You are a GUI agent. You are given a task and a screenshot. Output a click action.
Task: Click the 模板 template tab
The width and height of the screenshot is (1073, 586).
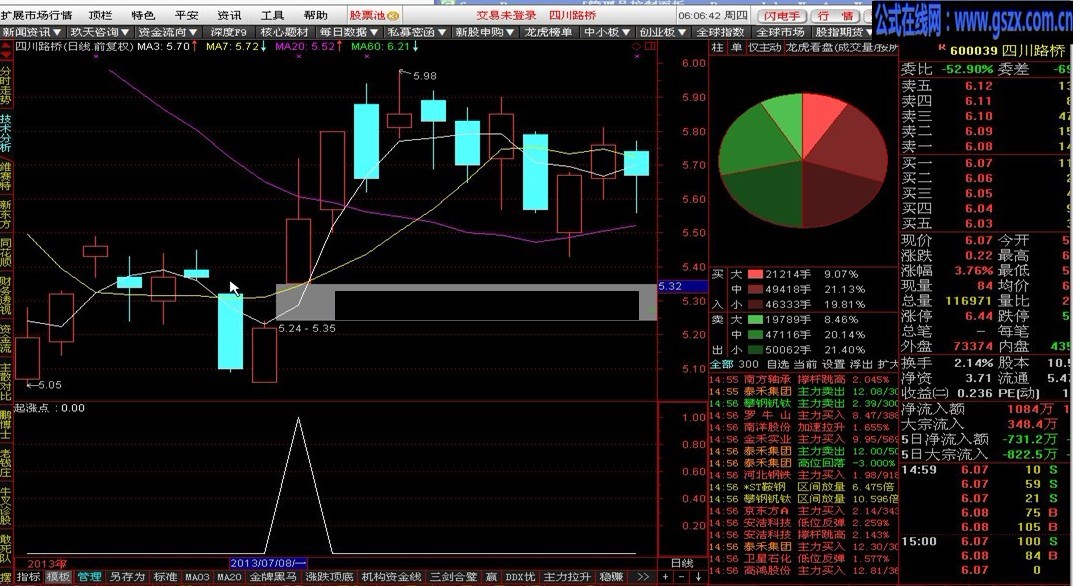58,577
